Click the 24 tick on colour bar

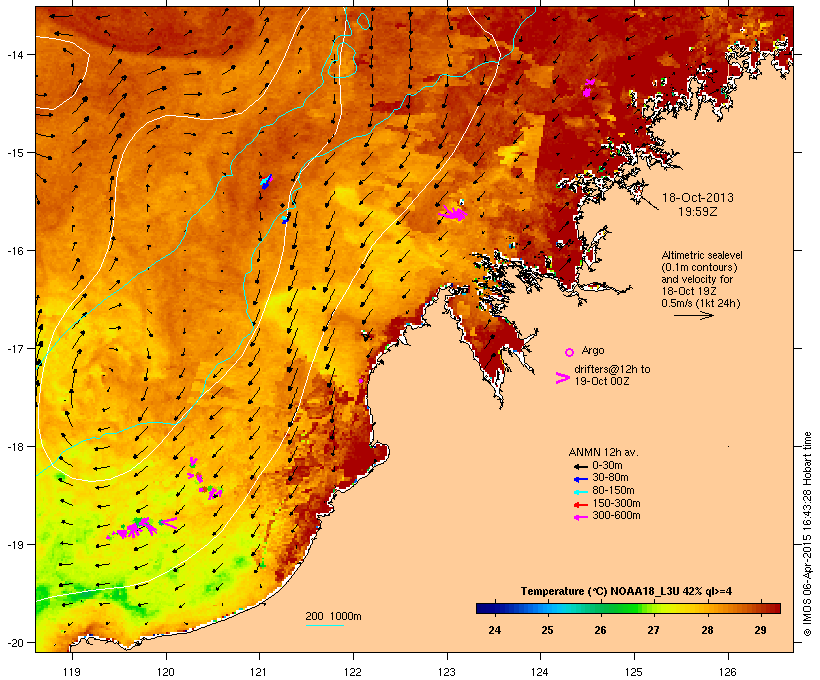click(x=495, y=630)
